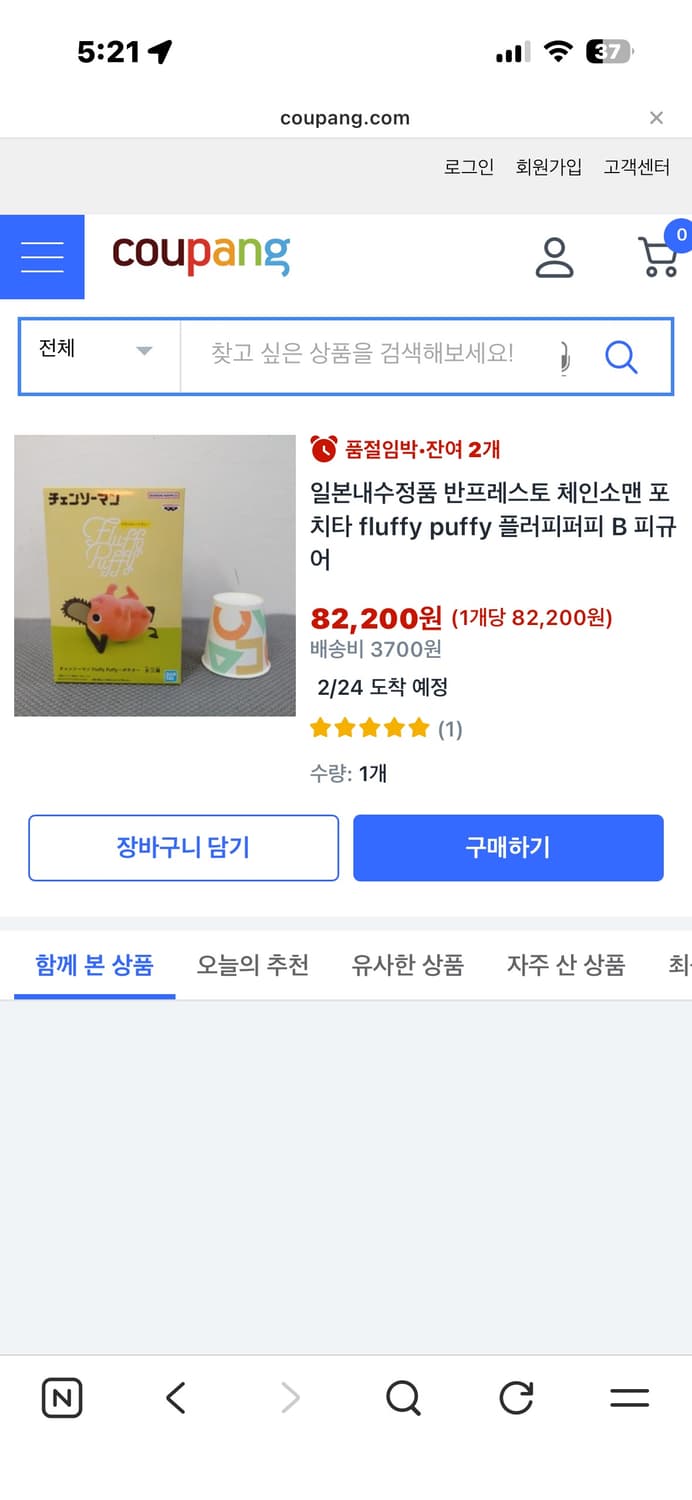Tap the back arrow in bottom bar
Viewport: 692px width, 1500px height.
(175, 1398)
